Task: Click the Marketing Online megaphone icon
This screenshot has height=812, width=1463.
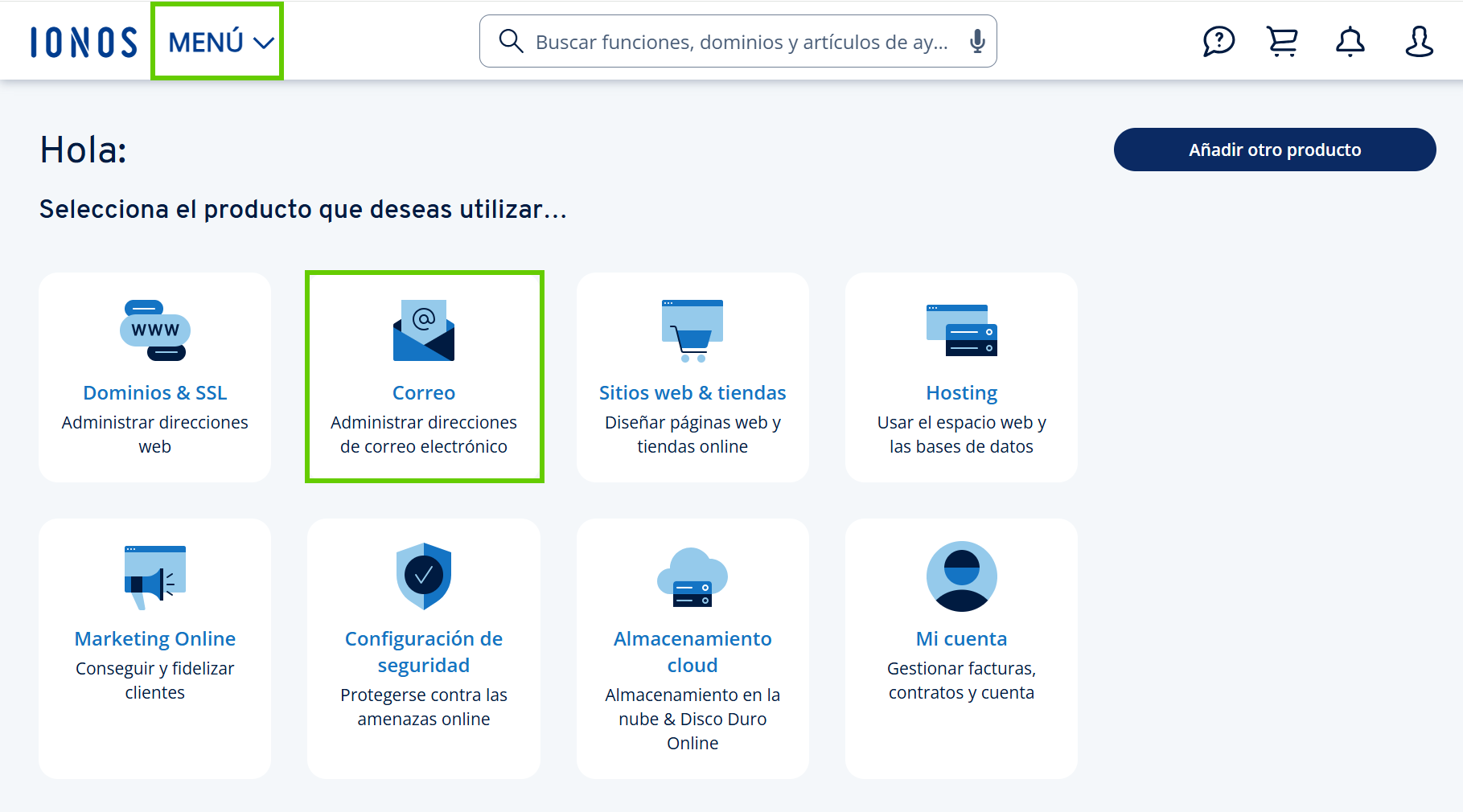Action: click(155, 577)
